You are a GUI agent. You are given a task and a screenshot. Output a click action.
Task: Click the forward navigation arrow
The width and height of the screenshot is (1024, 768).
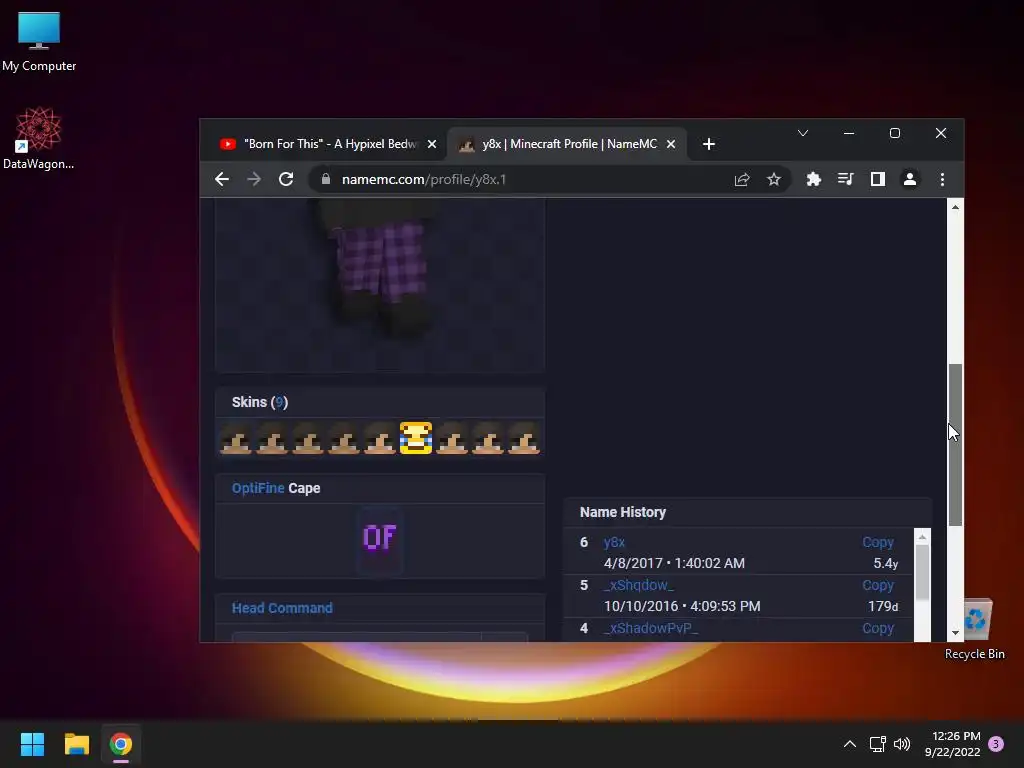pyautogui.click(x=254, y=179)
